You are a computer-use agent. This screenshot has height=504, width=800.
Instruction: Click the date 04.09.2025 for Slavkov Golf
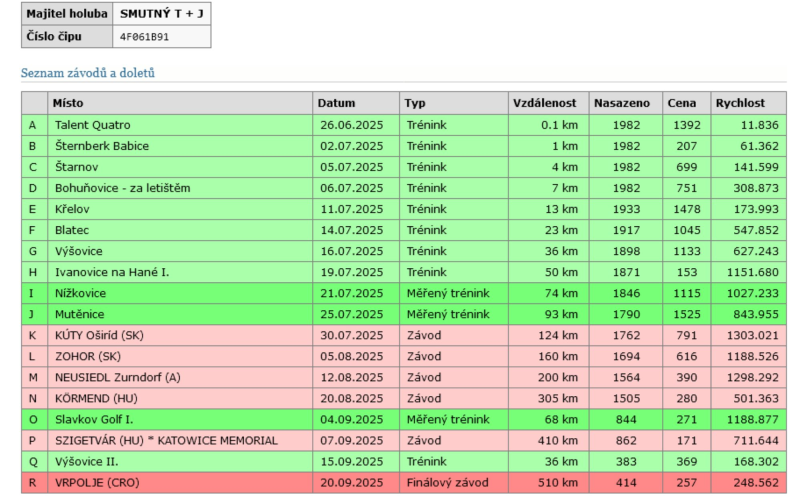351,419
